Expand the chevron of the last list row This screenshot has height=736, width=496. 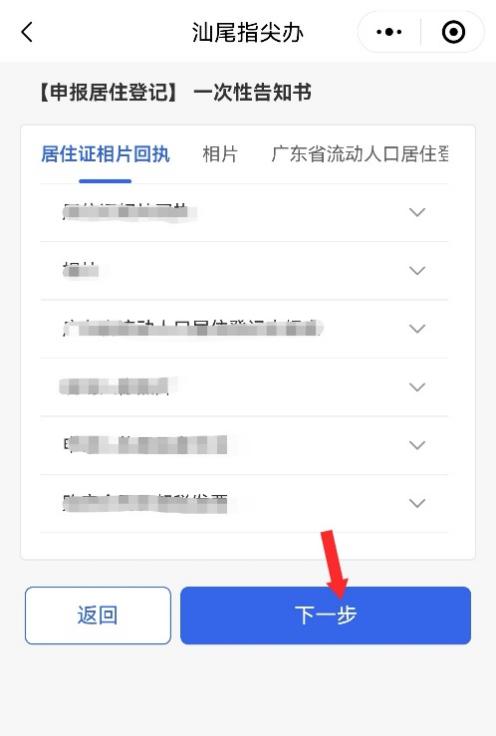[417, 503]
